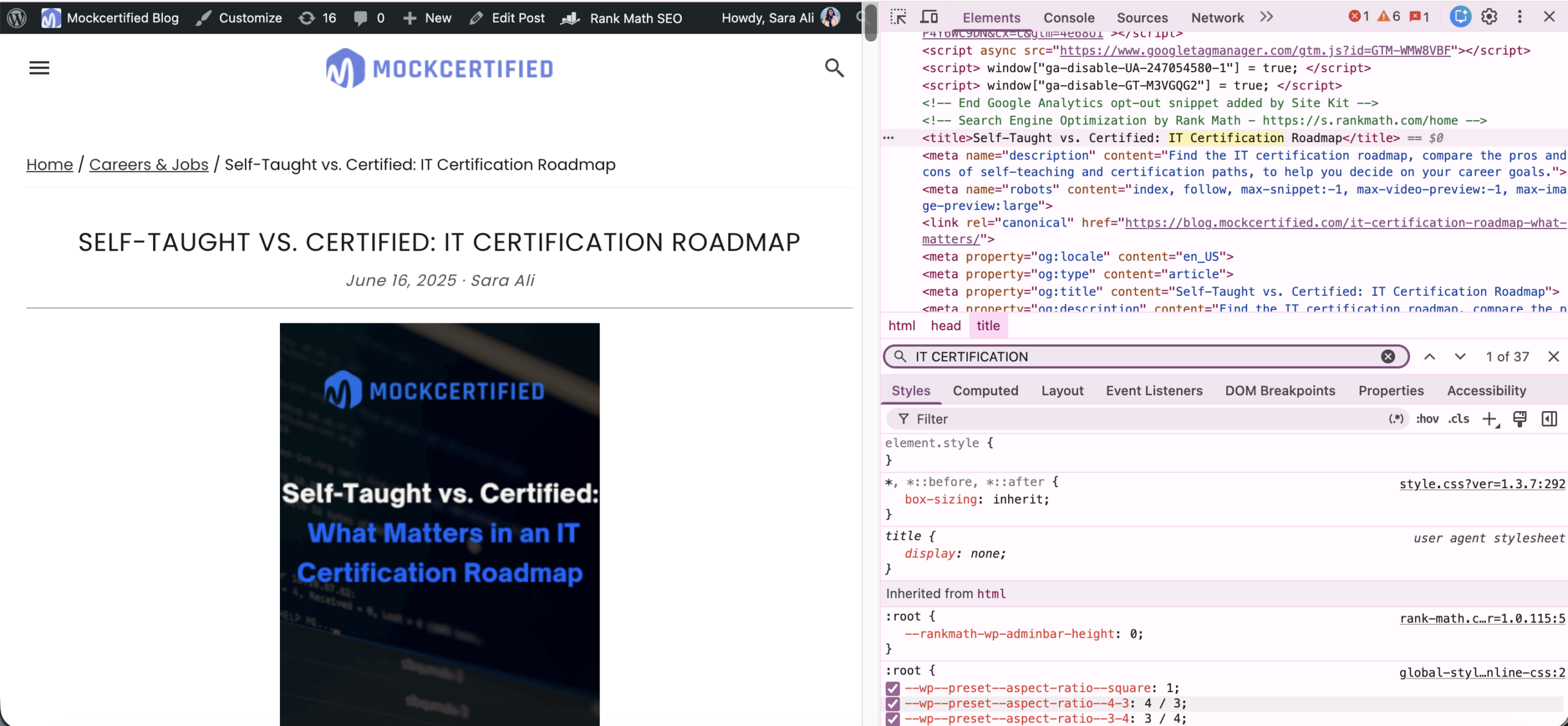Add New content from admin bar

click(428, 18)
